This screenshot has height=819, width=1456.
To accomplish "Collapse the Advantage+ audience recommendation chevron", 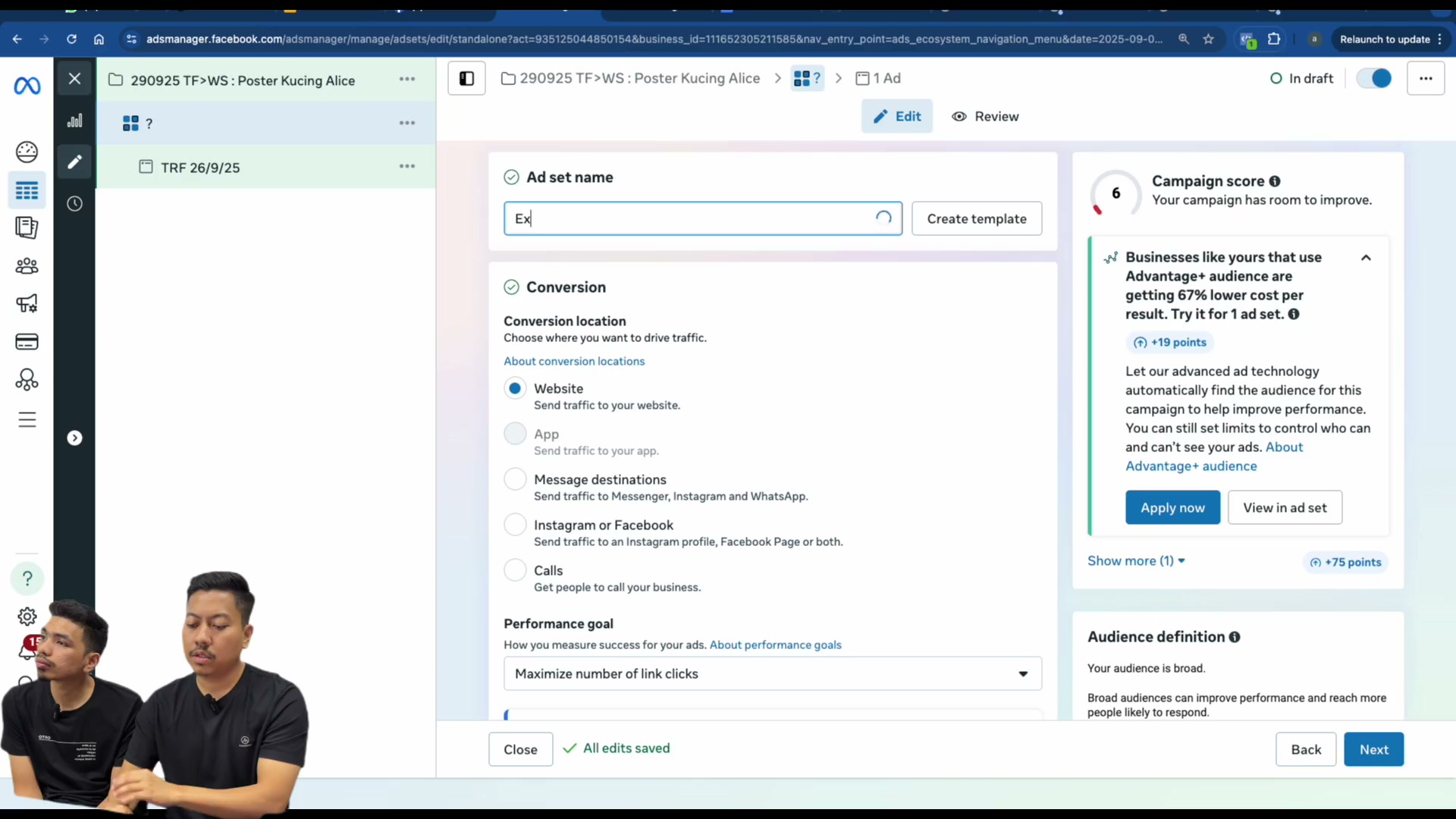I will 1366,258.
